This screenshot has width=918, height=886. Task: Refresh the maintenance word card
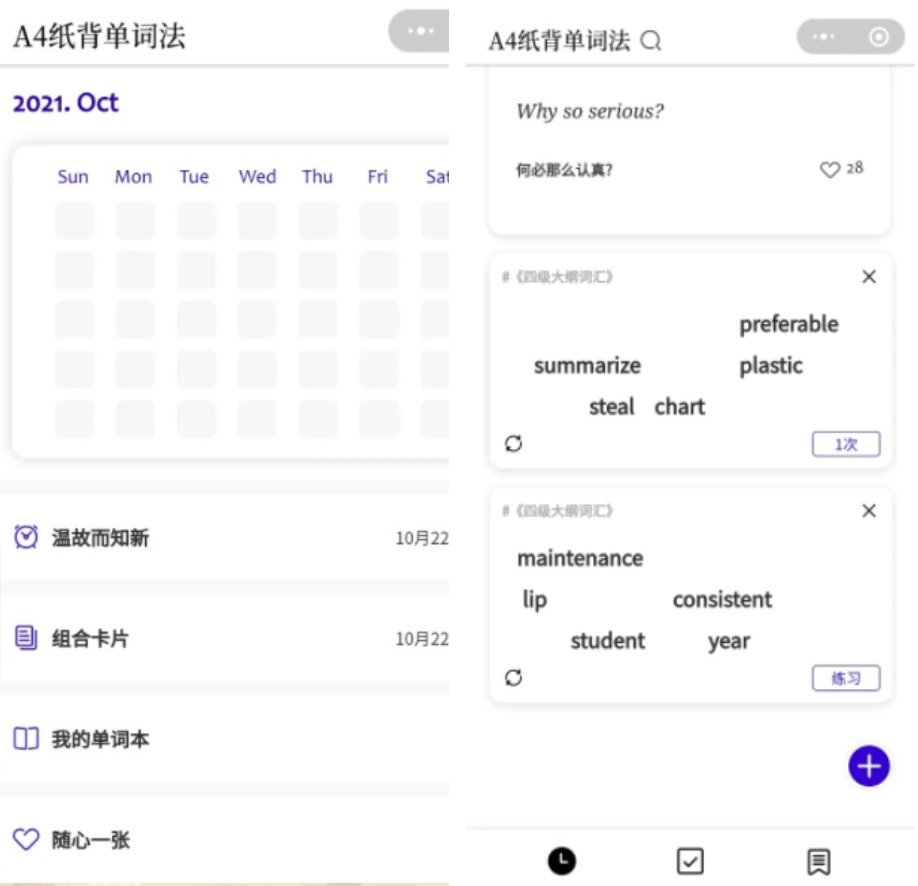pyautogui.click(x=514, y=678)
